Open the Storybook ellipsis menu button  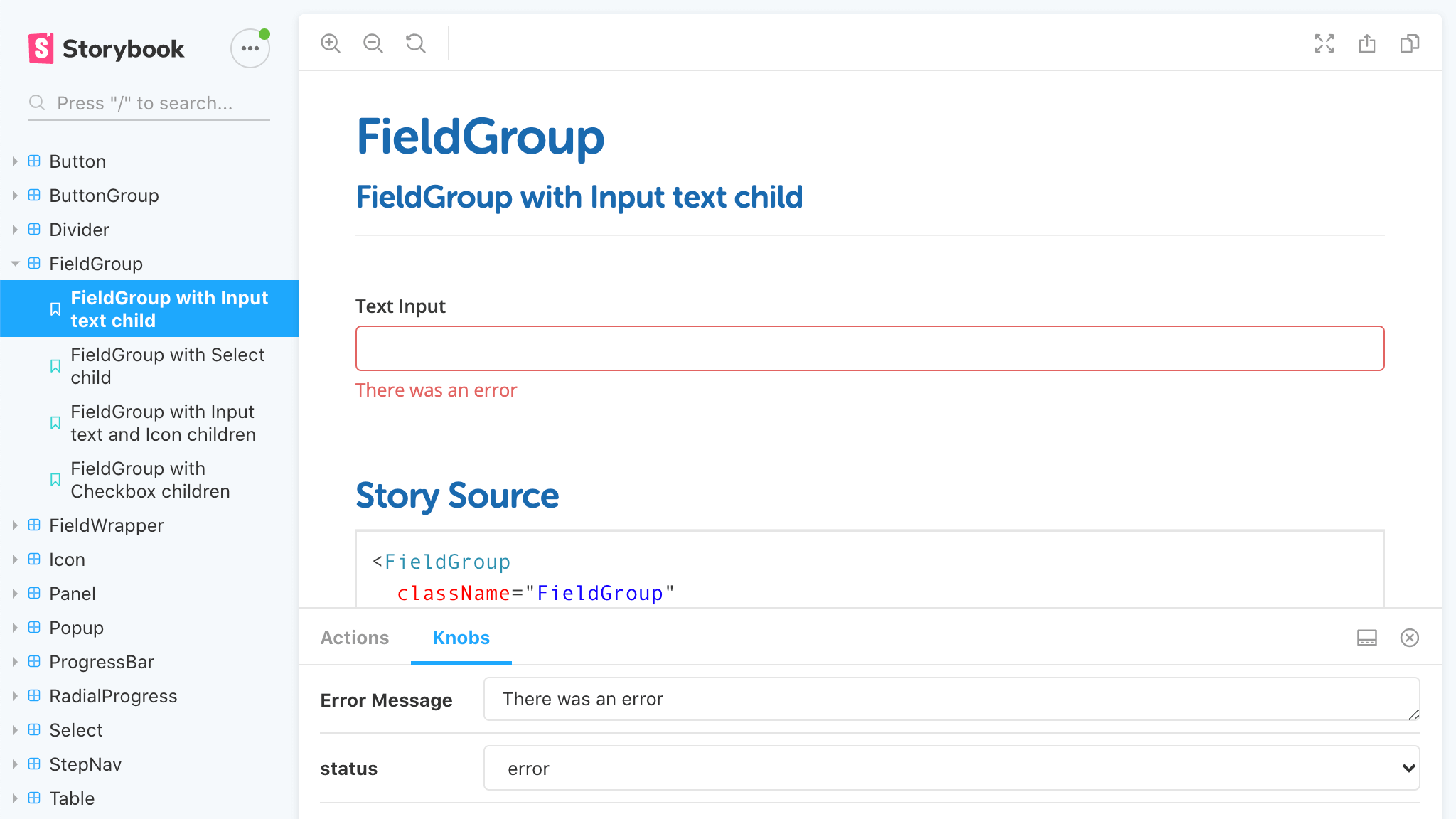coord(250,48)
